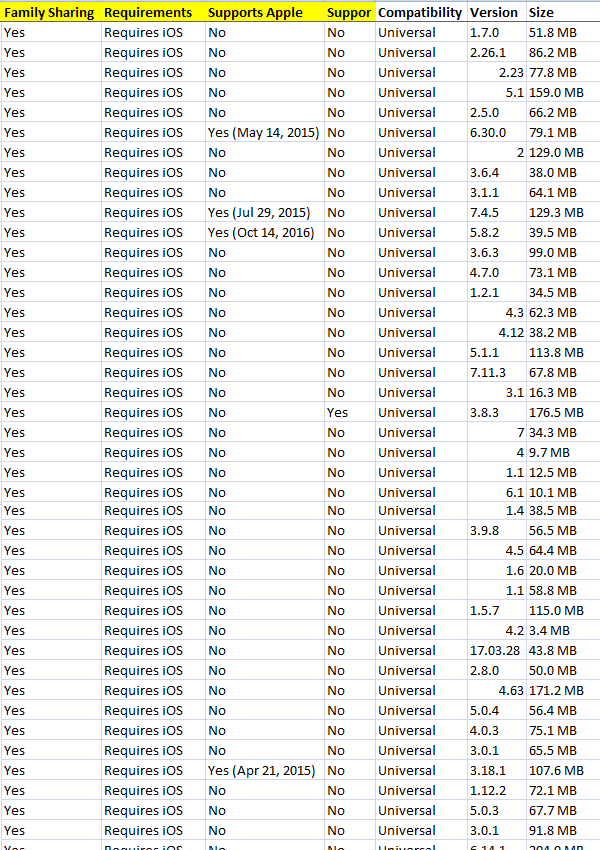Click the size cell 176.5 MB
The image size is (600, 850).
tap(563, 413)
